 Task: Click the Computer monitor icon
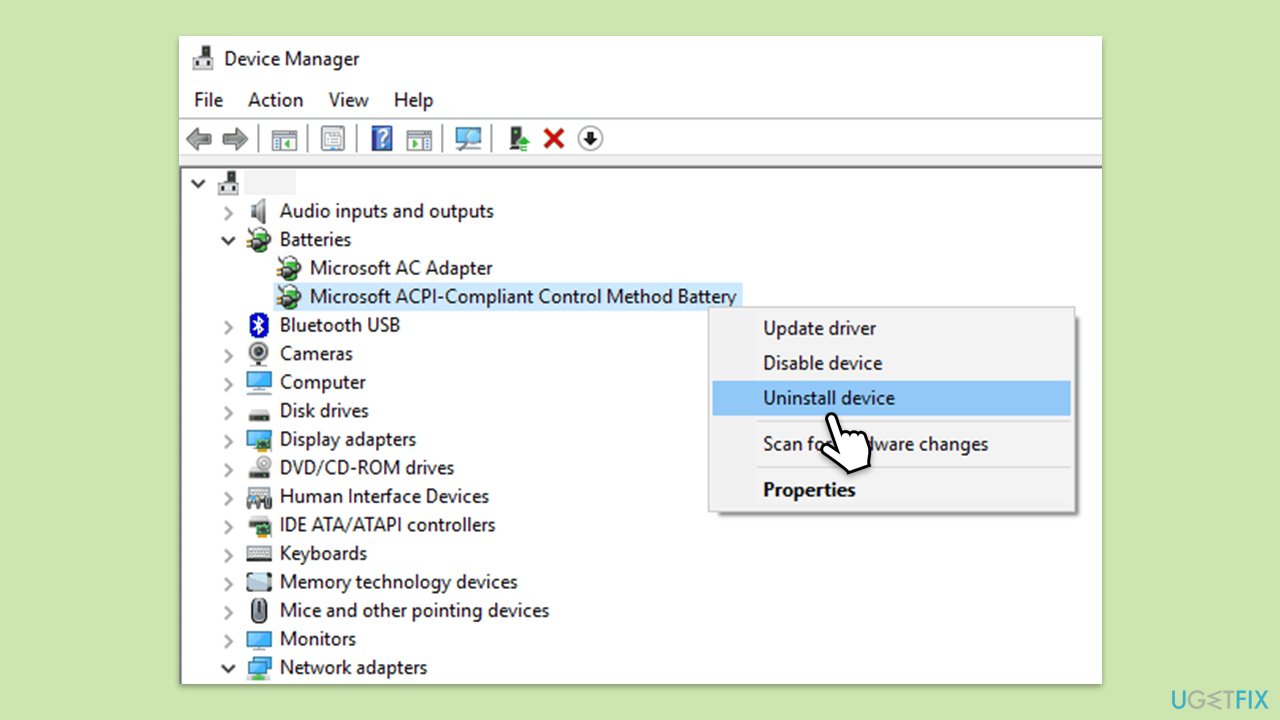pos(259,382)
